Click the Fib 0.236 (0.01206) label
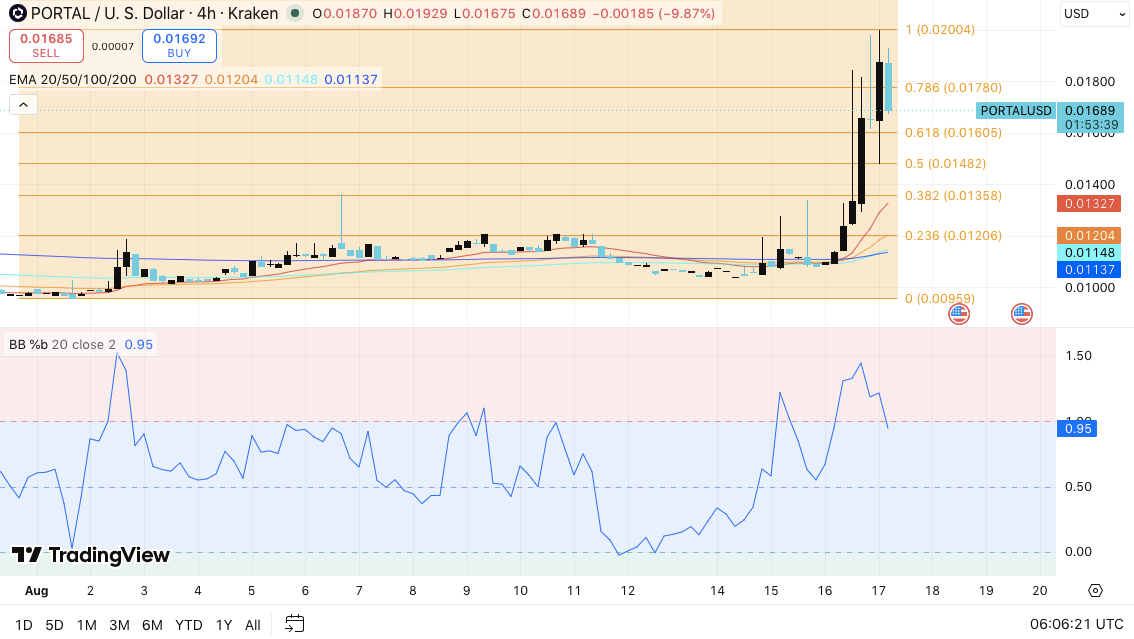The width and height of the screenshot is (1134, 639). (953, 236)
